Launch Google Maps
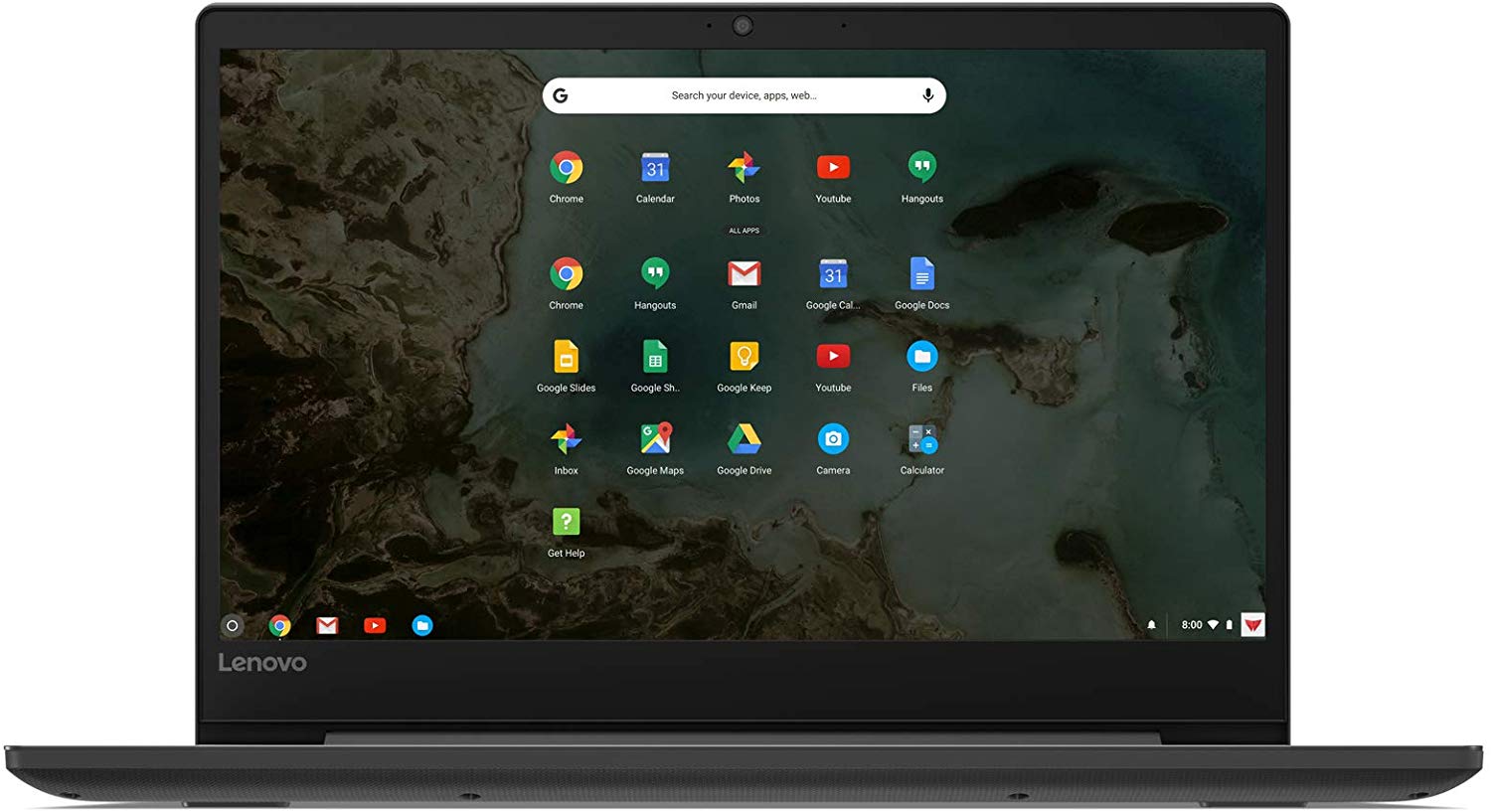 (x=655, y=439)
